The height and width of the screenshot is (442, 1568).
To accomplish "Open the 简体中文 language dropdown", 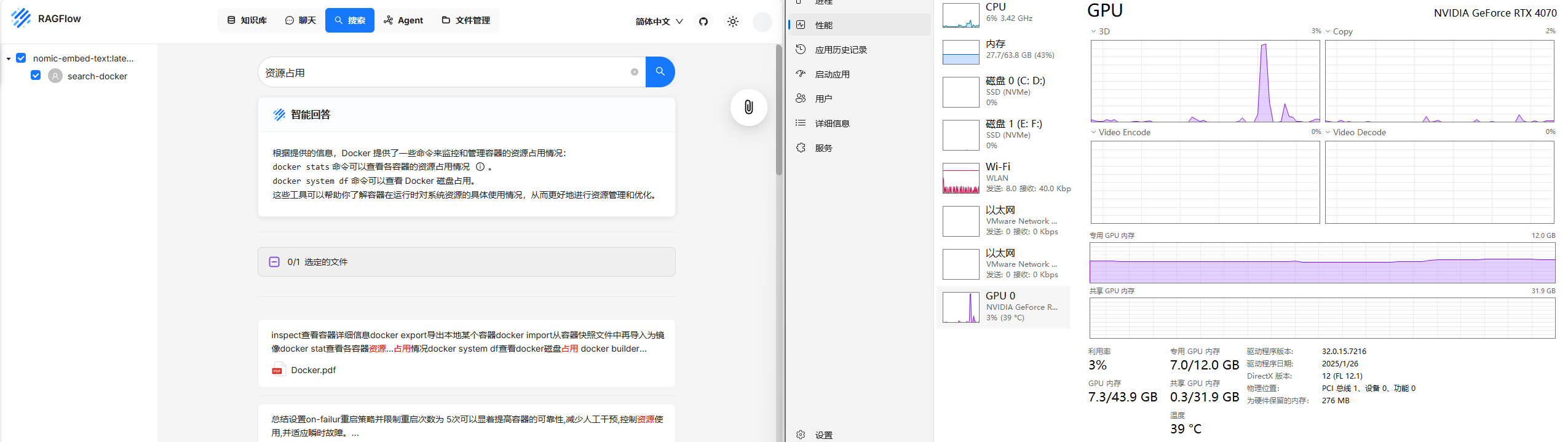I will [x=659, y=22].
